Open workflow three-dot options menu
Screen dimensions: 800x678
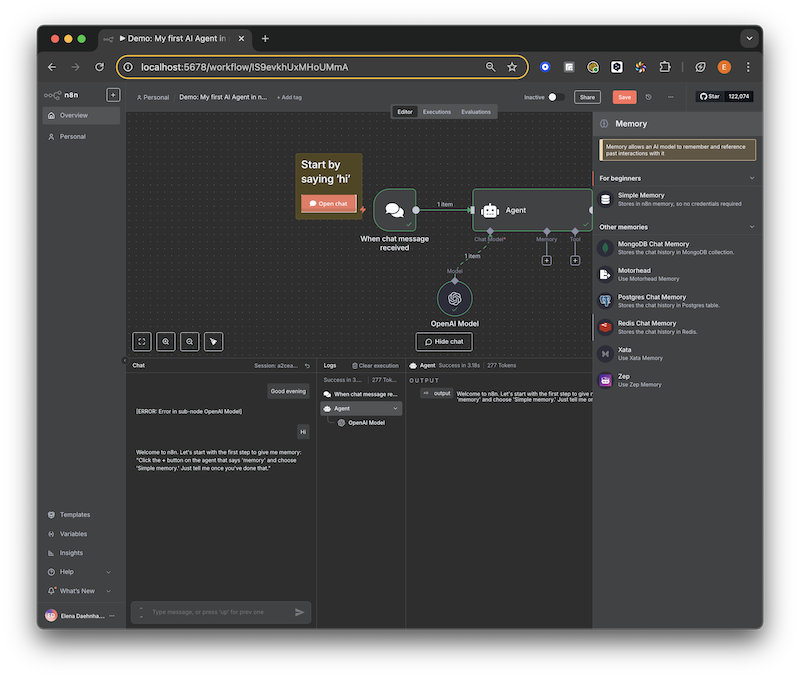coord(670,97)
